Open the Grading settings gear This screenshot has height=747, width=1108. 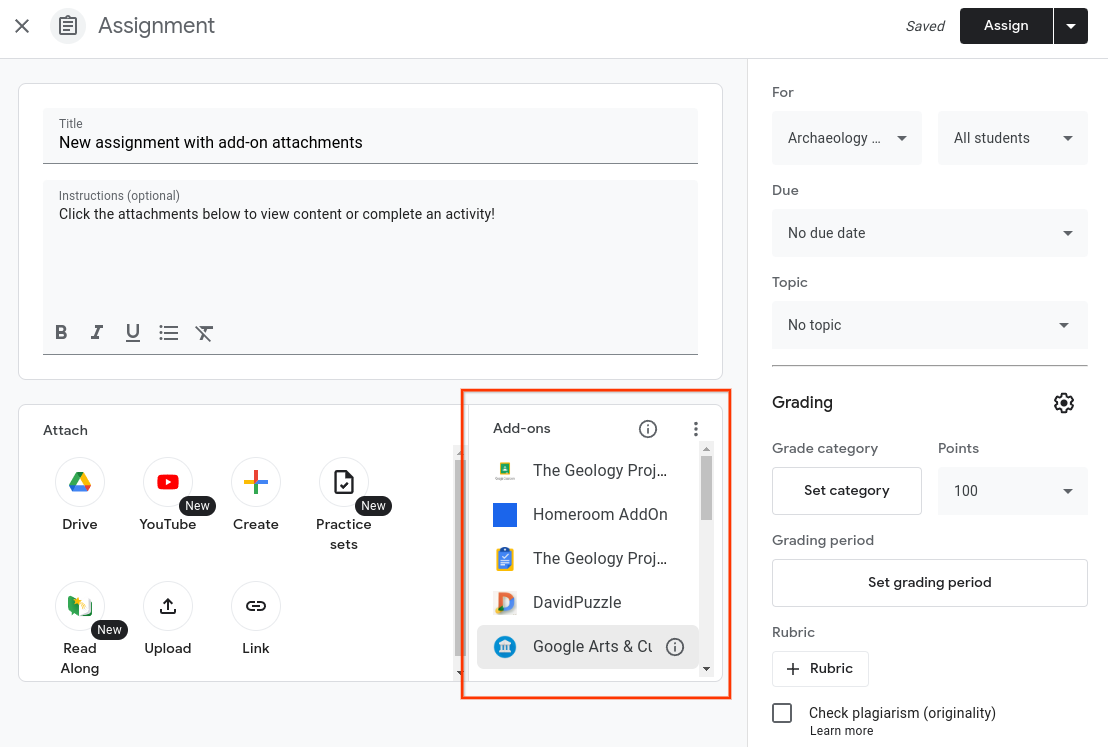coord(1063,402)
